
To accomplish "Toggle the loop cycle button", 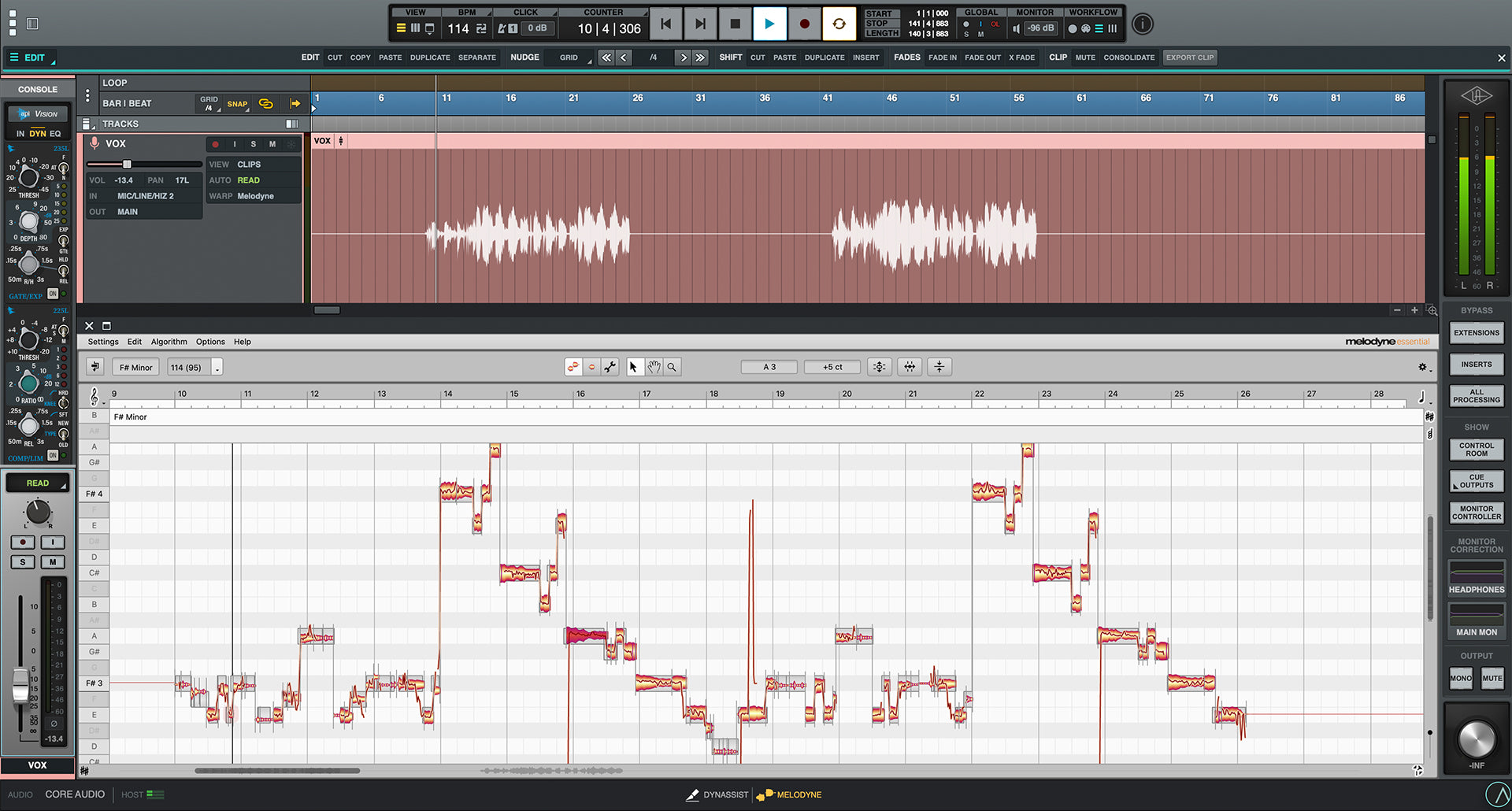I will [x=839, y=24].
